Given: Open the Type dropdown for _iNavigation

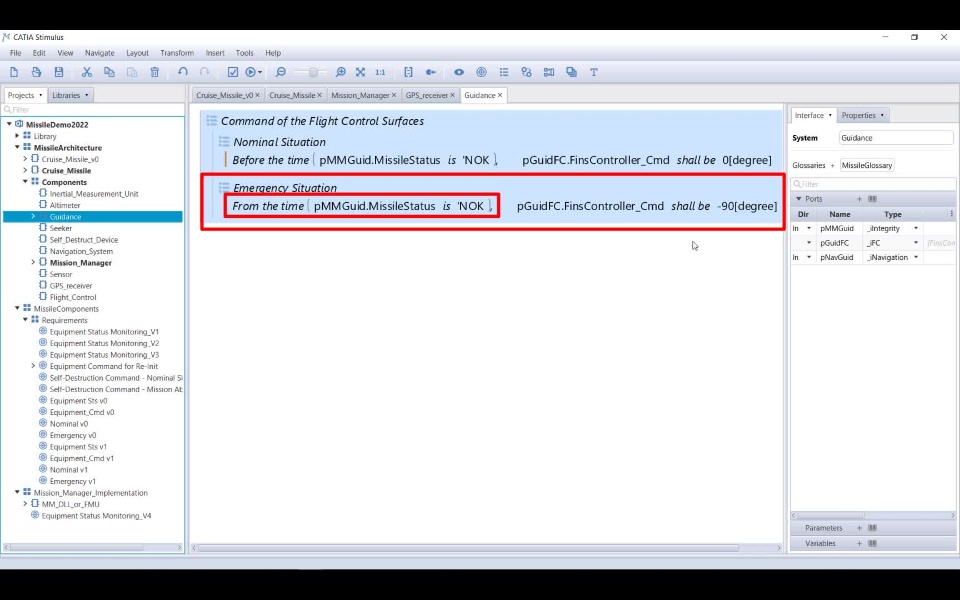Looking at the screenshot, I should tap(916, 258).
